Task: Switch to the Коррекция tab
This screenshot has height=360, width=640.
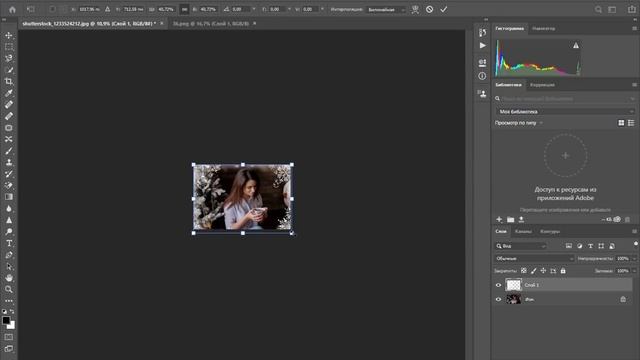Action: click(542, 85)
